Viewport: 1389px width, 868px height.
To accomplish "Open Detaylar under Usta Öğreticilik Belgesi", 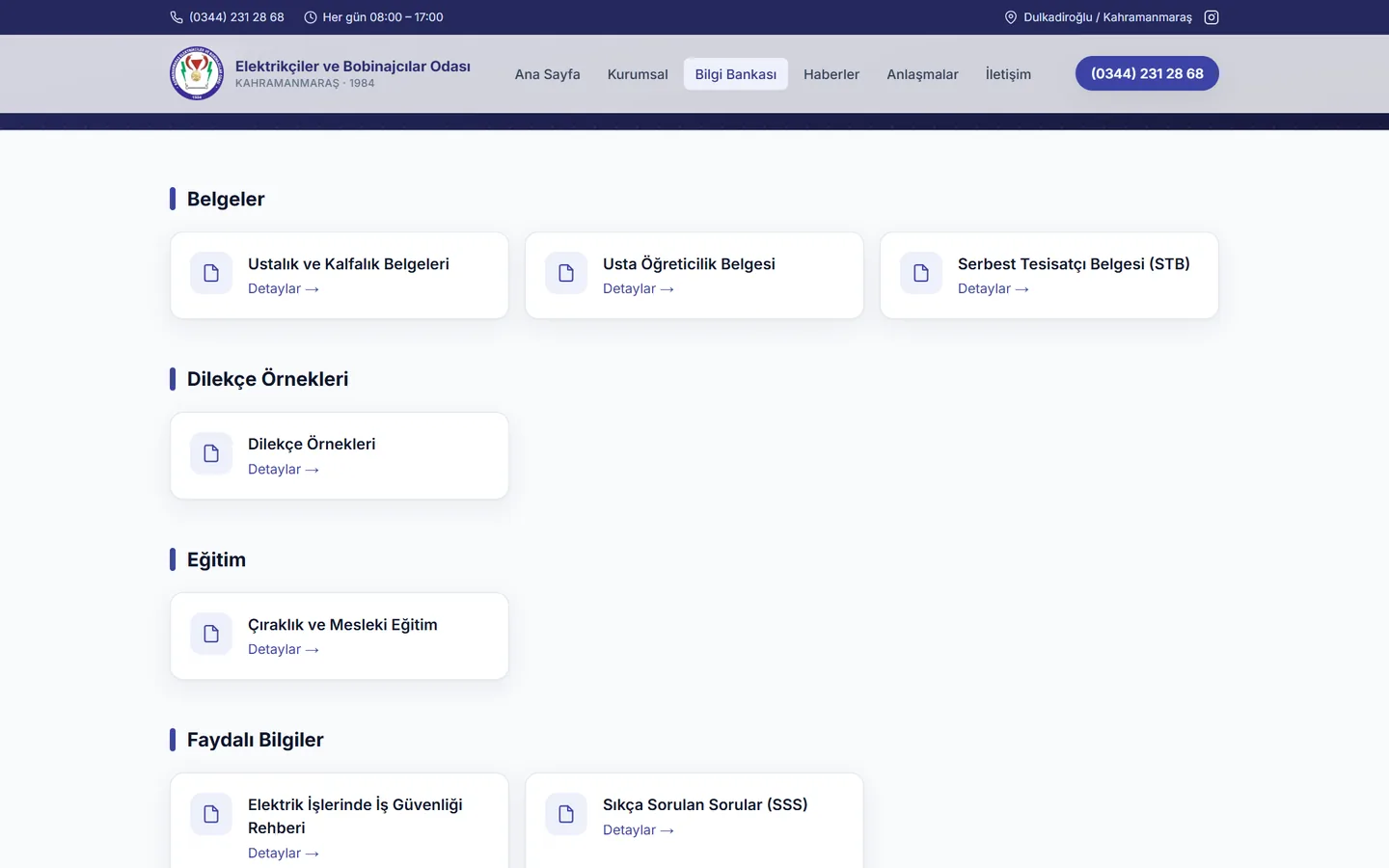I will [x=639, y=288].
